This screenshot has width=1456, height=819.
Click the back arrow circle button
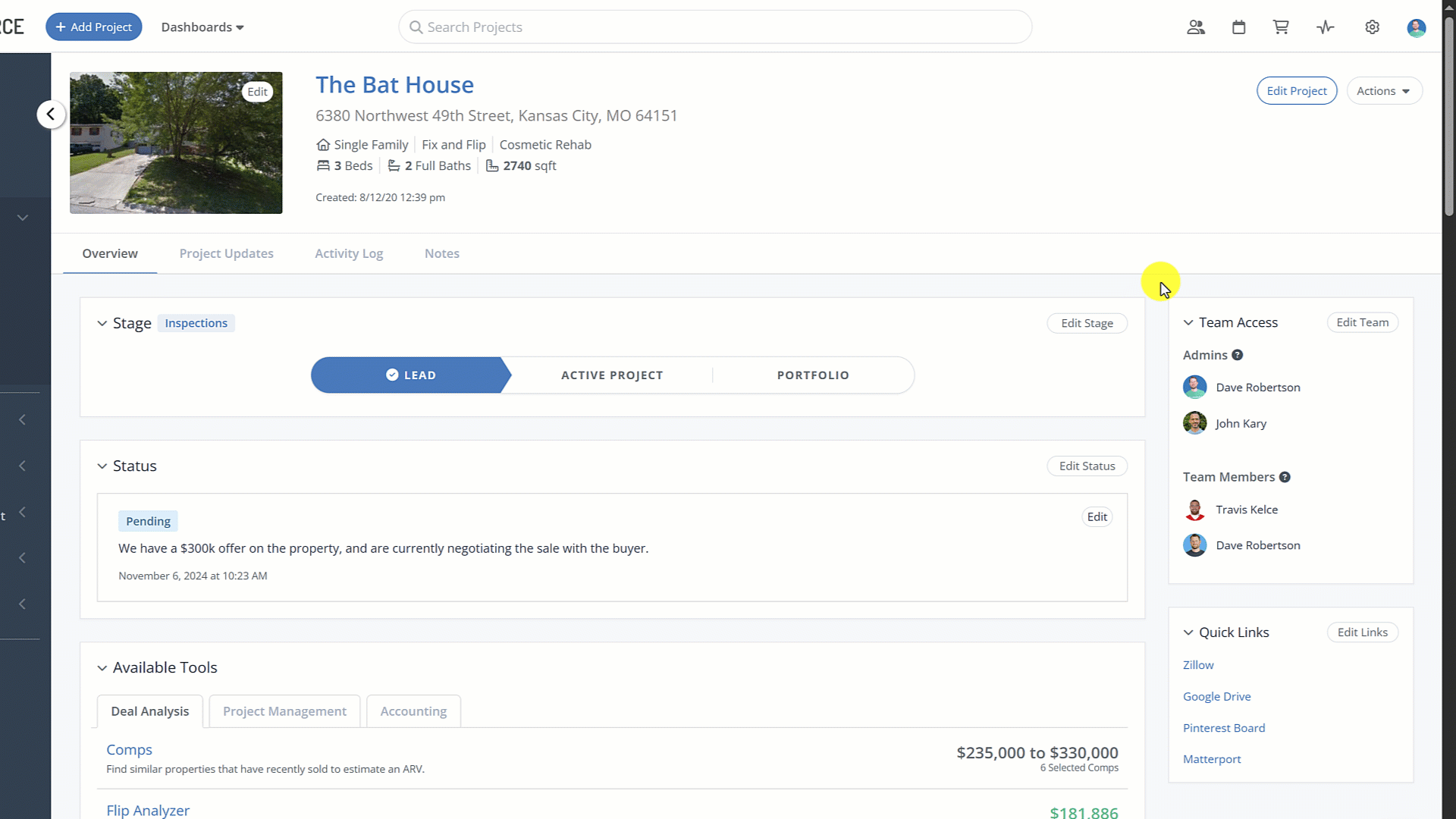point(51,115)
